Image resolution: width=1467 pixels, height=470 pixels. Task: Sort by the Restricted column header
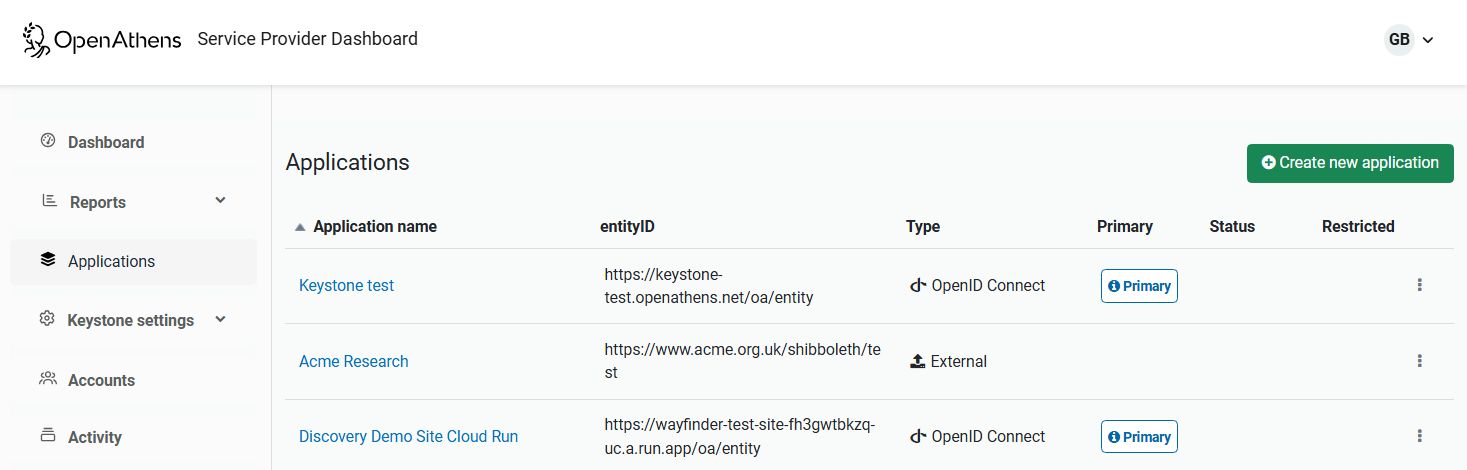click(1358, 227)
